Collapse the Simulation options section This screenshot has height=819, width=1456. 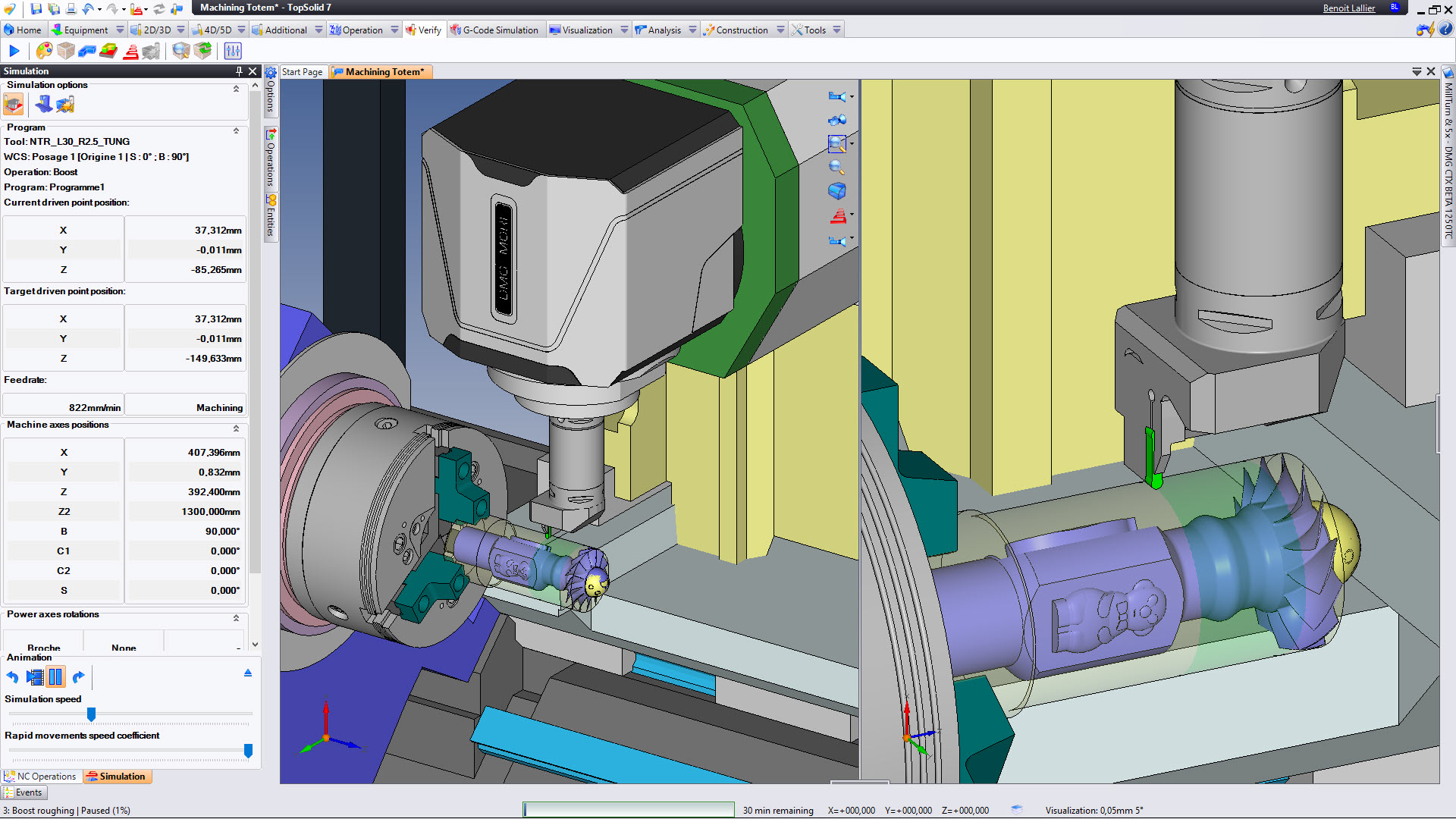coord(236,88)
